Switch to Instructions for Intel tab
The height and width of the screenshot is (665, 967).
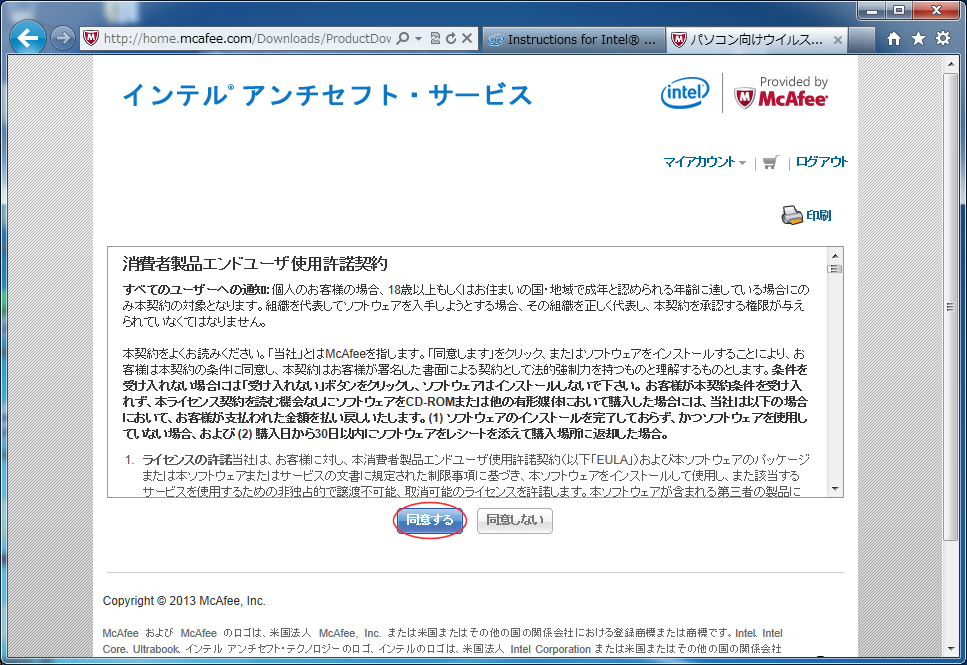[x=574, y=39]
